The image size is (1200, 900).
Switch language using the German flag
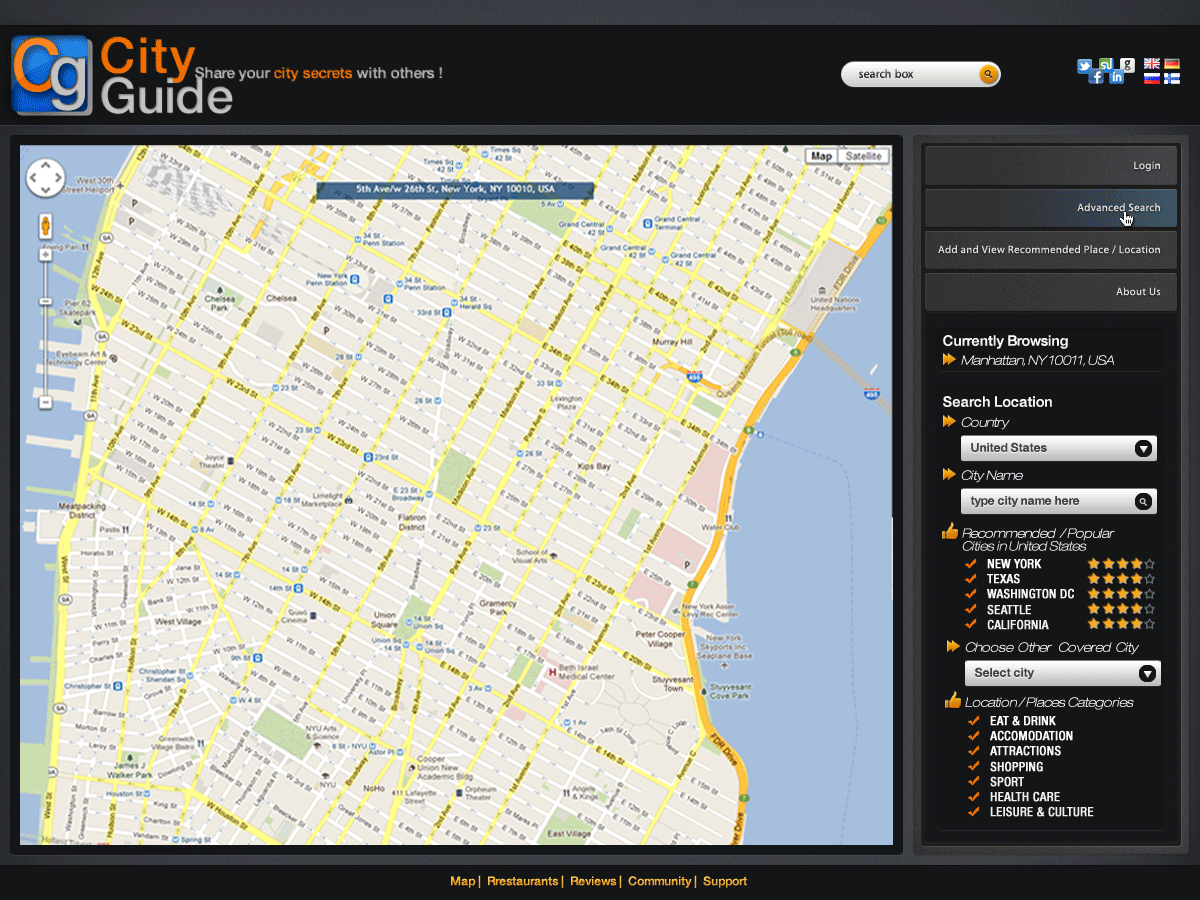pyautogui.click(x=1172, y=64)
